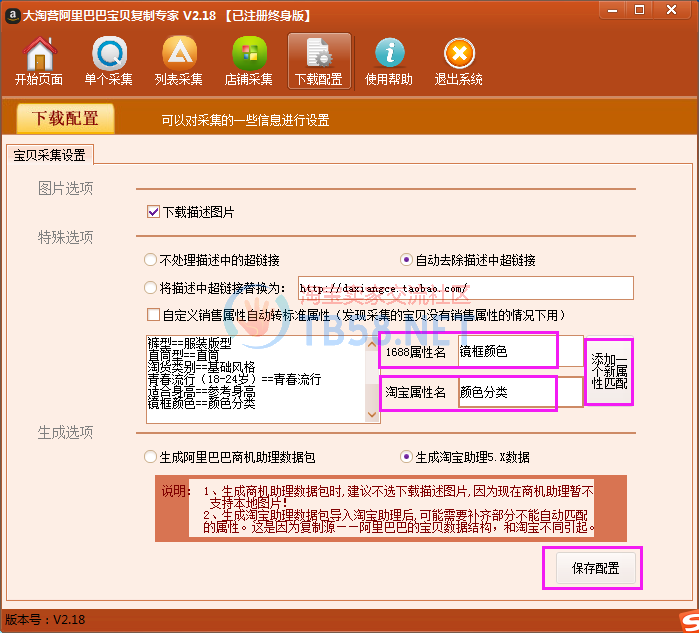Screen dimensions: 699x633
Task: Click the 保存配置 button
Action: click(595, 568)
